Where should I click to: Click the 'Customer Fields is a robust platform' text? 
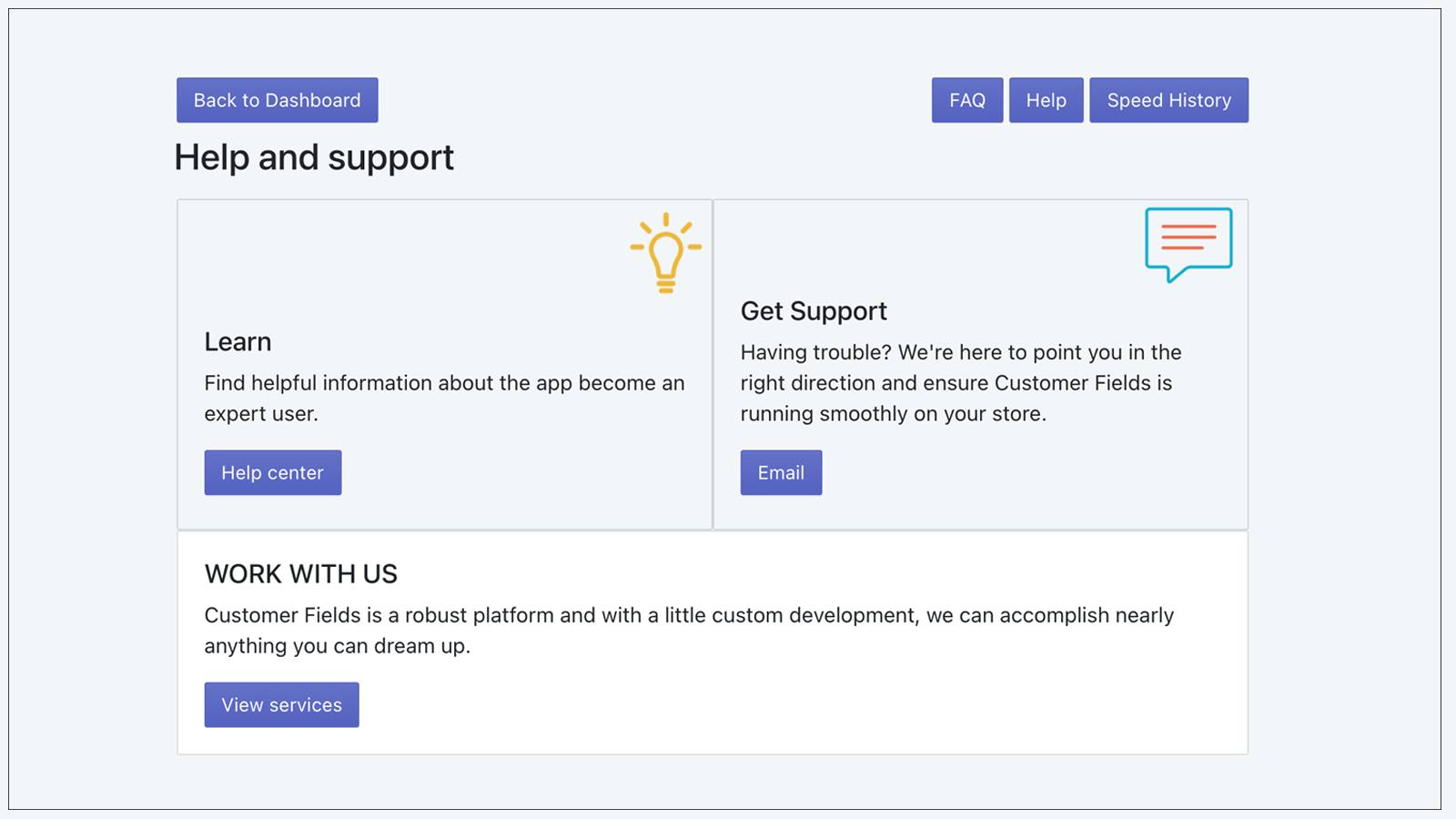(x=689, y=631)
